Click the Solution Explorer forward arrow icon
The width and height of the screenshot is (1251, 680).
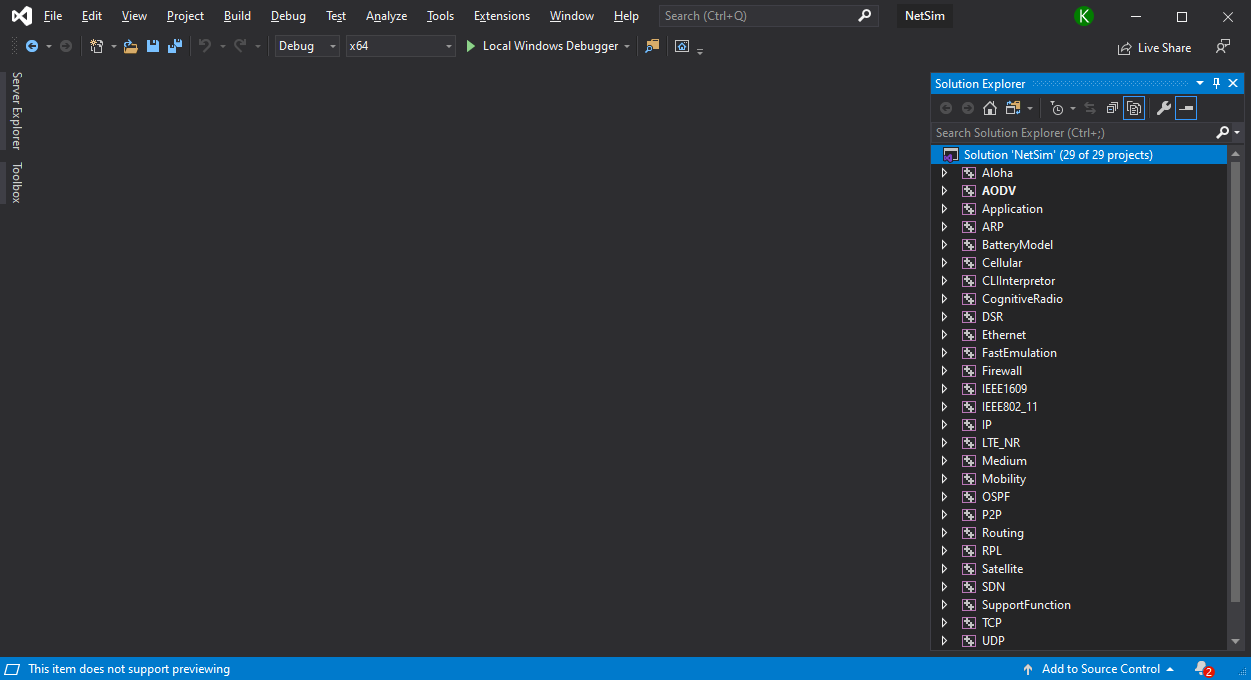click(968, 108)
